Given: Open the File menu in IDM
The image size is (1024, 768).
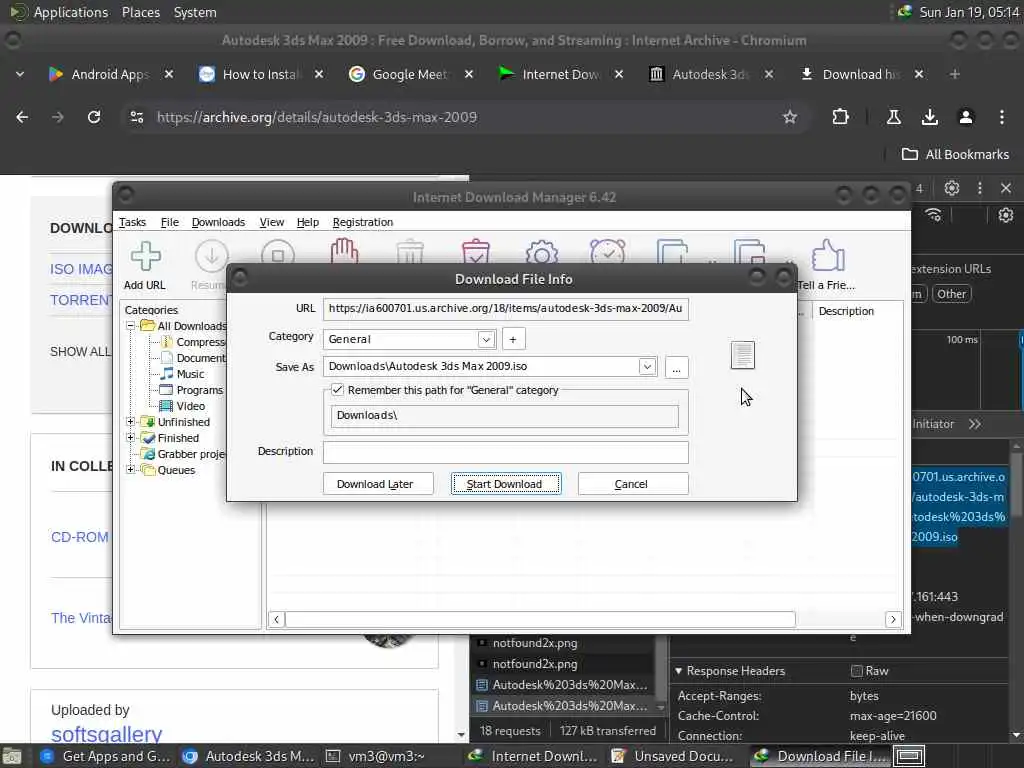Looking at the screenshot, I should tap(169, 222).
